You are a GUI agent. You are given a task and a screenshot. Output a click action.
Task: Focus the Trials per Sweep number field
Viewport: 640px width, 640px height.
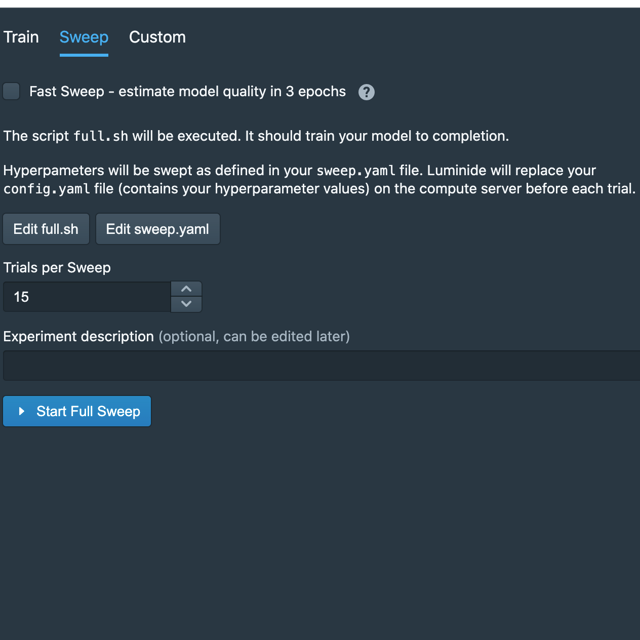click(87, 297)
